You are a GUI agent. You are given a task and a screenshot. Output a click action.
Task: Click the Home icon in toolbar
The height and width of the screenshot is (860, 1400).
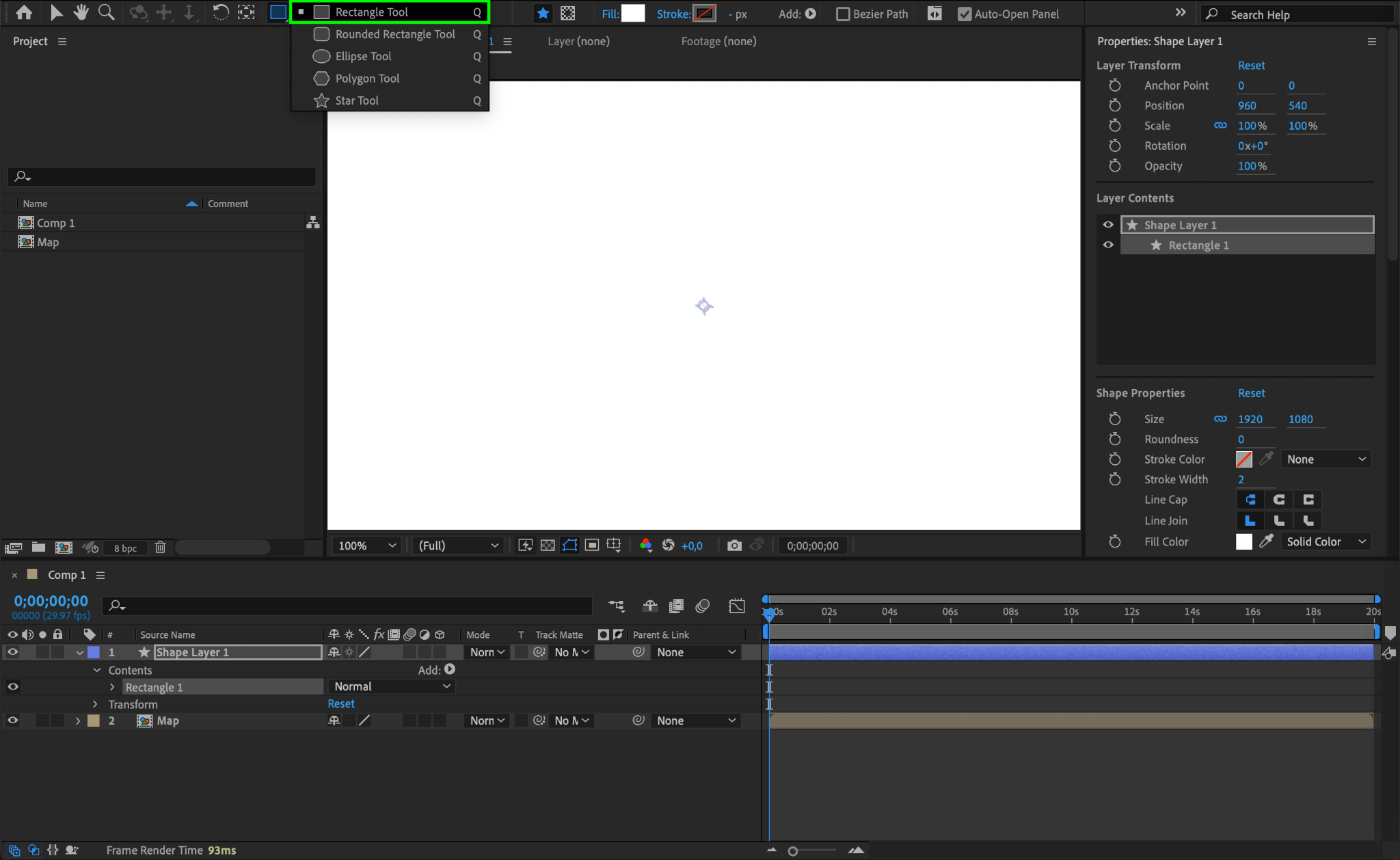24,12
